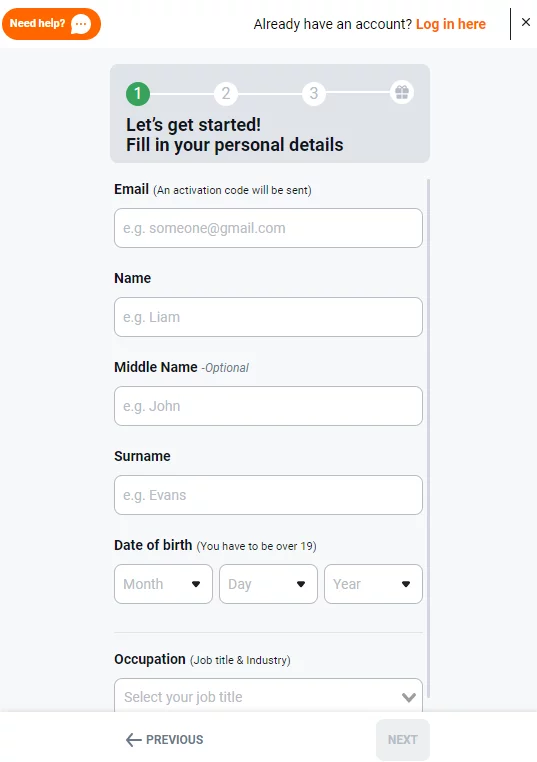Focus the Surname input field
537x762 pixels.
[268, 495]
